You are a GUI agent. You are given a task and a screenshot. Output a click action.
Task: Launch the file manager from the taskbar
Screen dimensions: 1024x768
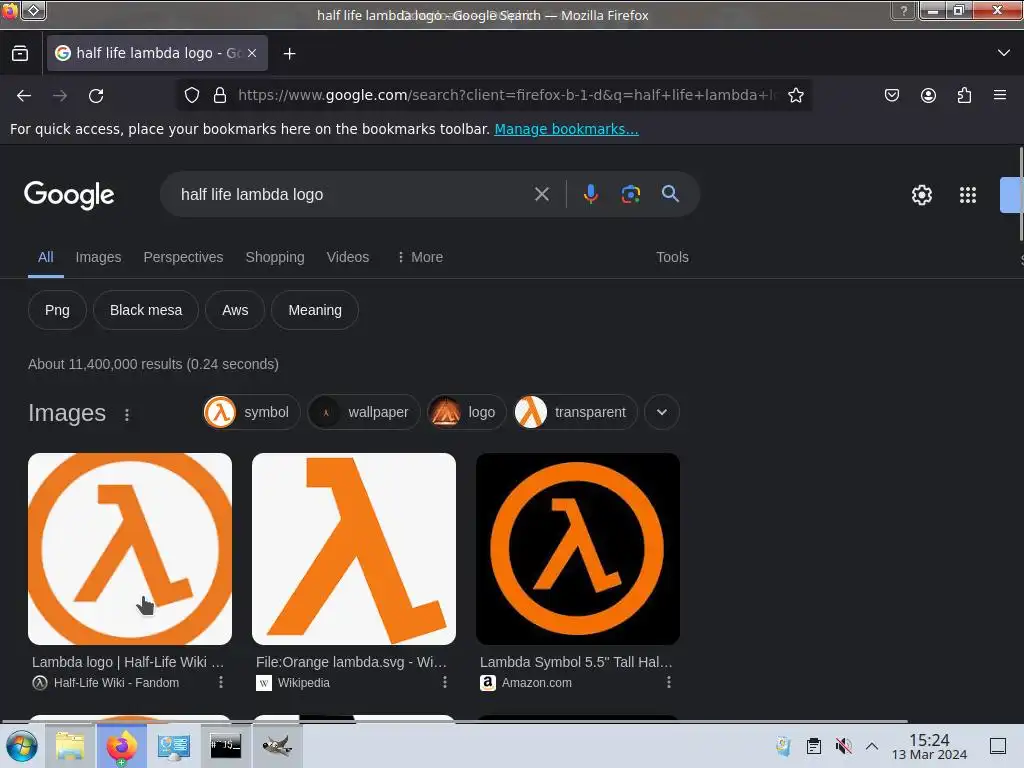(x=70, y=746)
